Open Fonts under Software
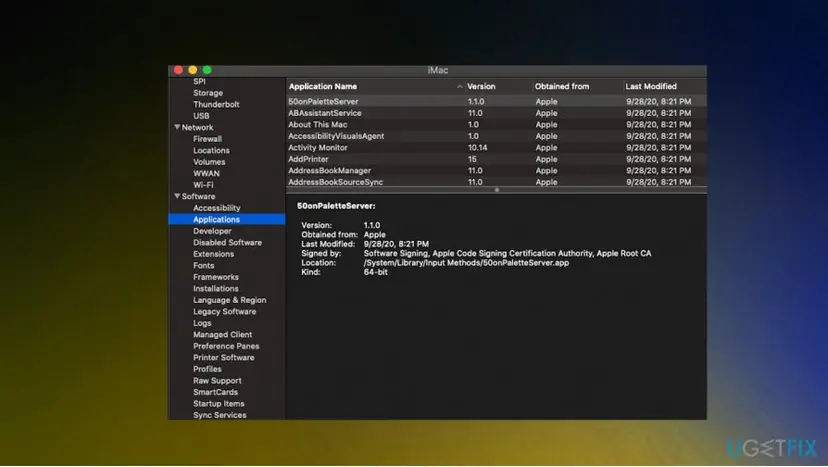 pos(203,266)
